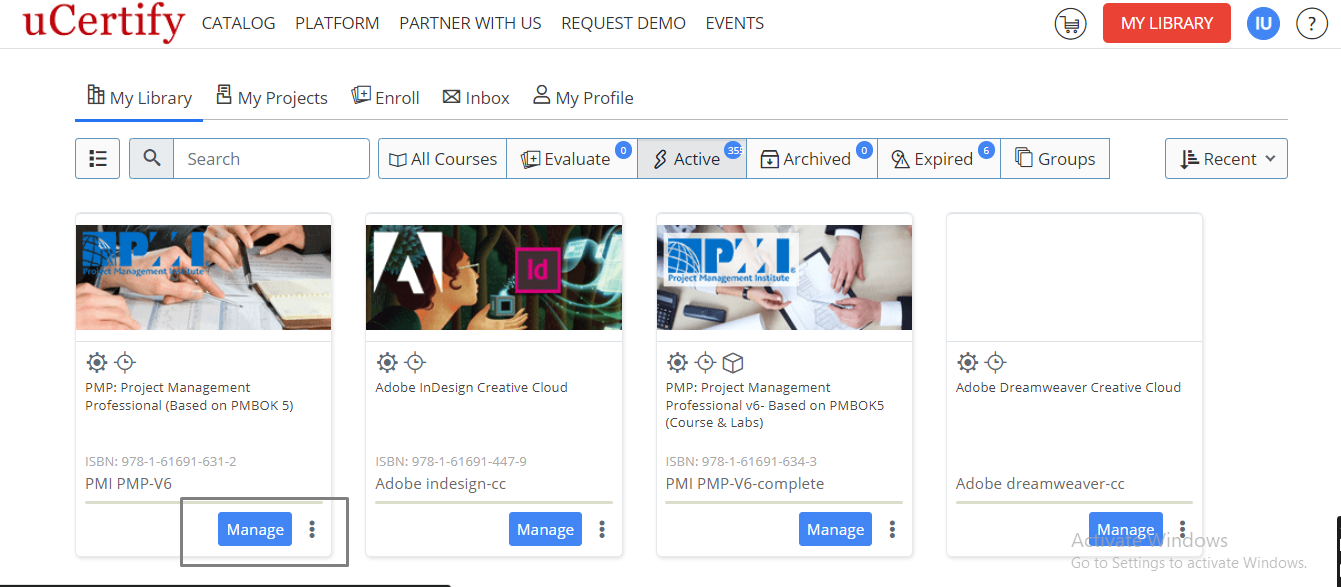
Task: Open the Adobe InDesign course thumbnail
Action: click(x=494, y=277)
